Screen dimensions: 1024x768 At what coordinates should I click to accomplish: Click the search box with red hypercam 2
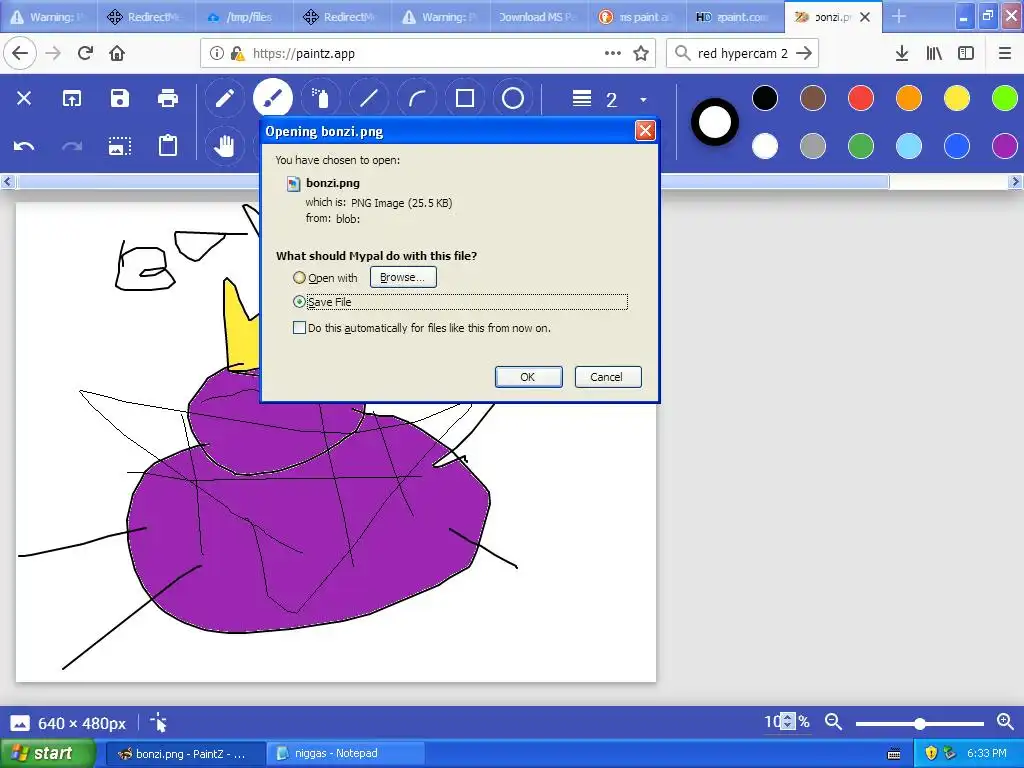tap(741, 54)
